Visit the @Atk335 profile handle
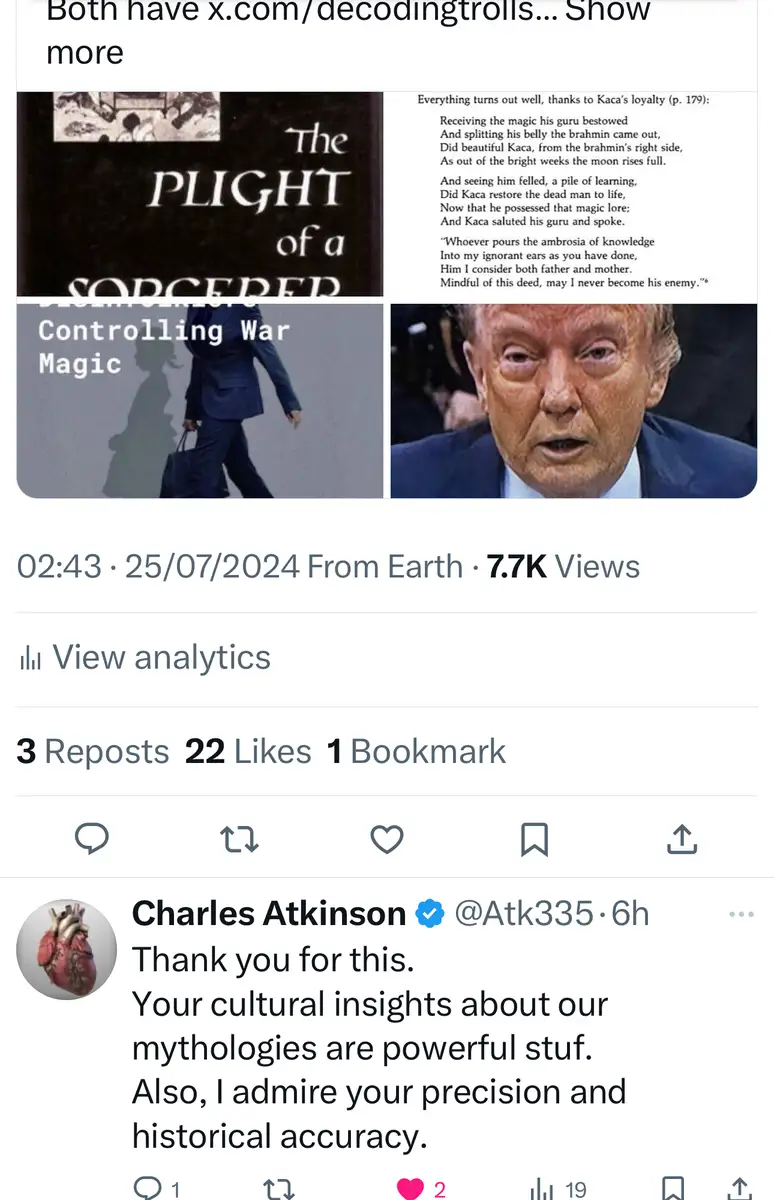 (x=524, y=913)
